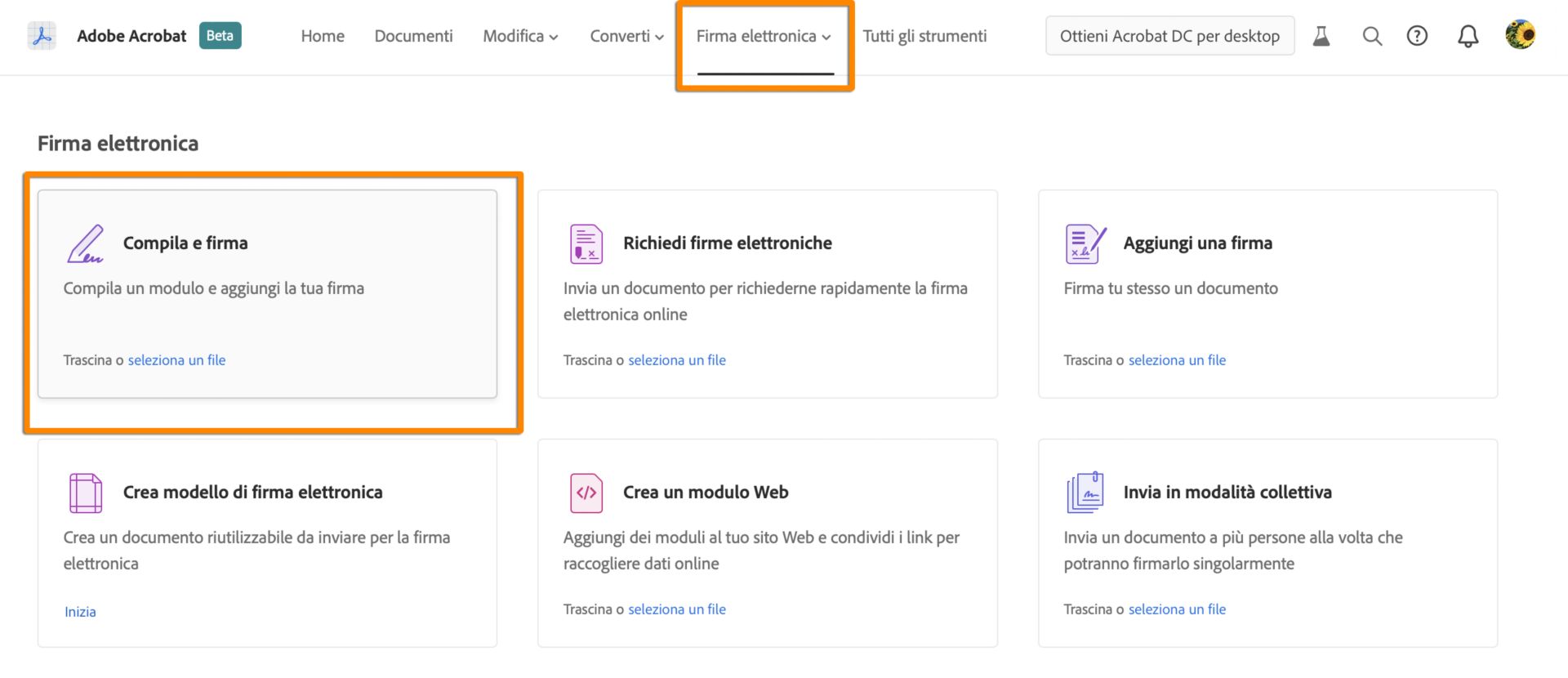
Task: Click the Crea un modulo Web title
Action: pyautogui.click(x=706, y=492)
